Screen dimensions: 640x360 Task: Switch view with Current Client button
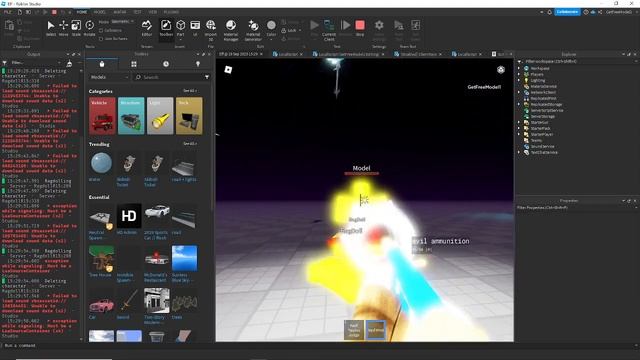pos(329,30)
